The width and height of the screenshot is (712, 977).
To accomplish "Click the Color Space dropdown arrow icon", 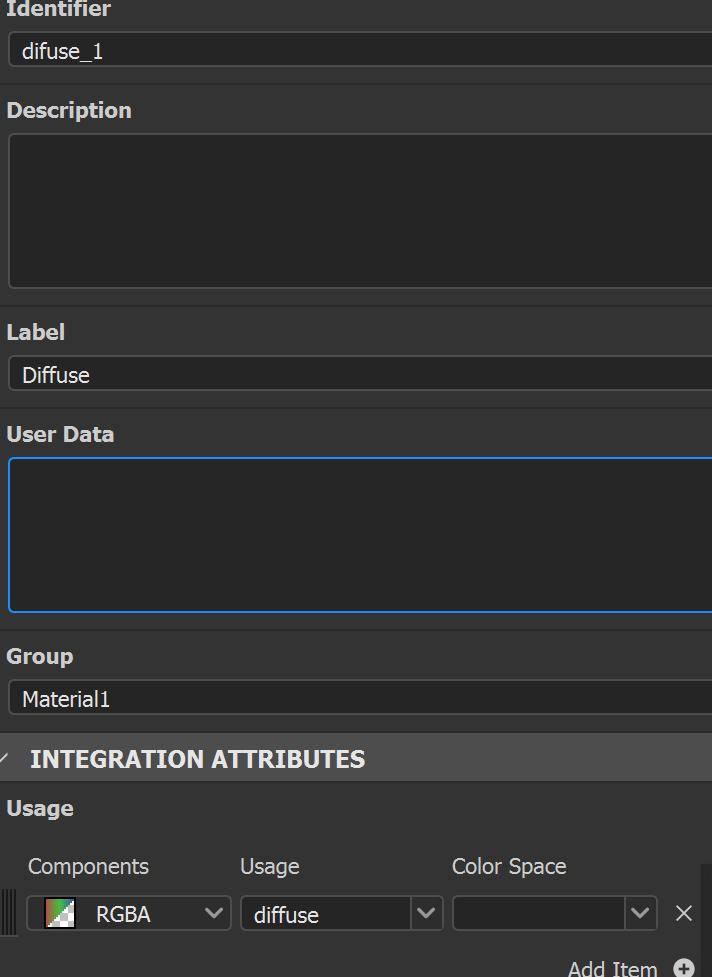I will coord(640,913).
